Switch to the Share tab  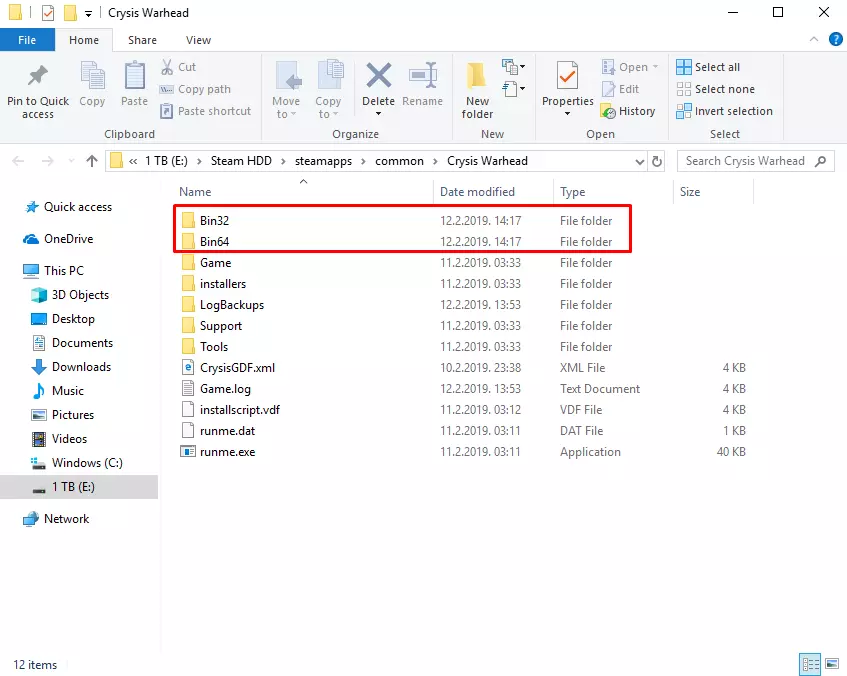click(x=142, y=40)
